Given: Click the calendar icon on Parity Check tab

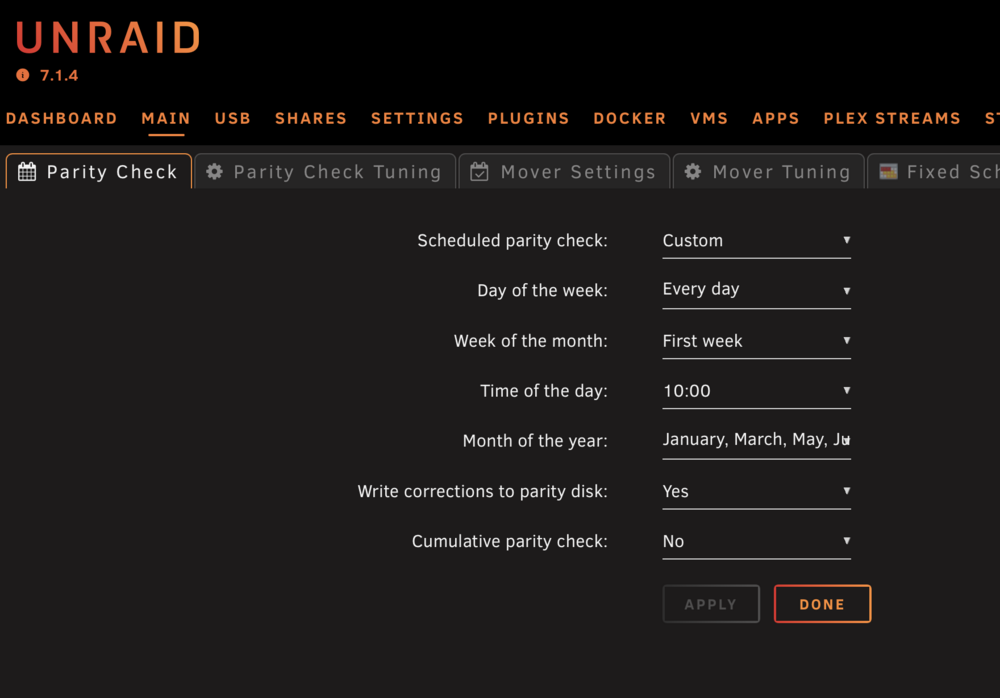Looking at the screenshot, I should tap(27, 172).
